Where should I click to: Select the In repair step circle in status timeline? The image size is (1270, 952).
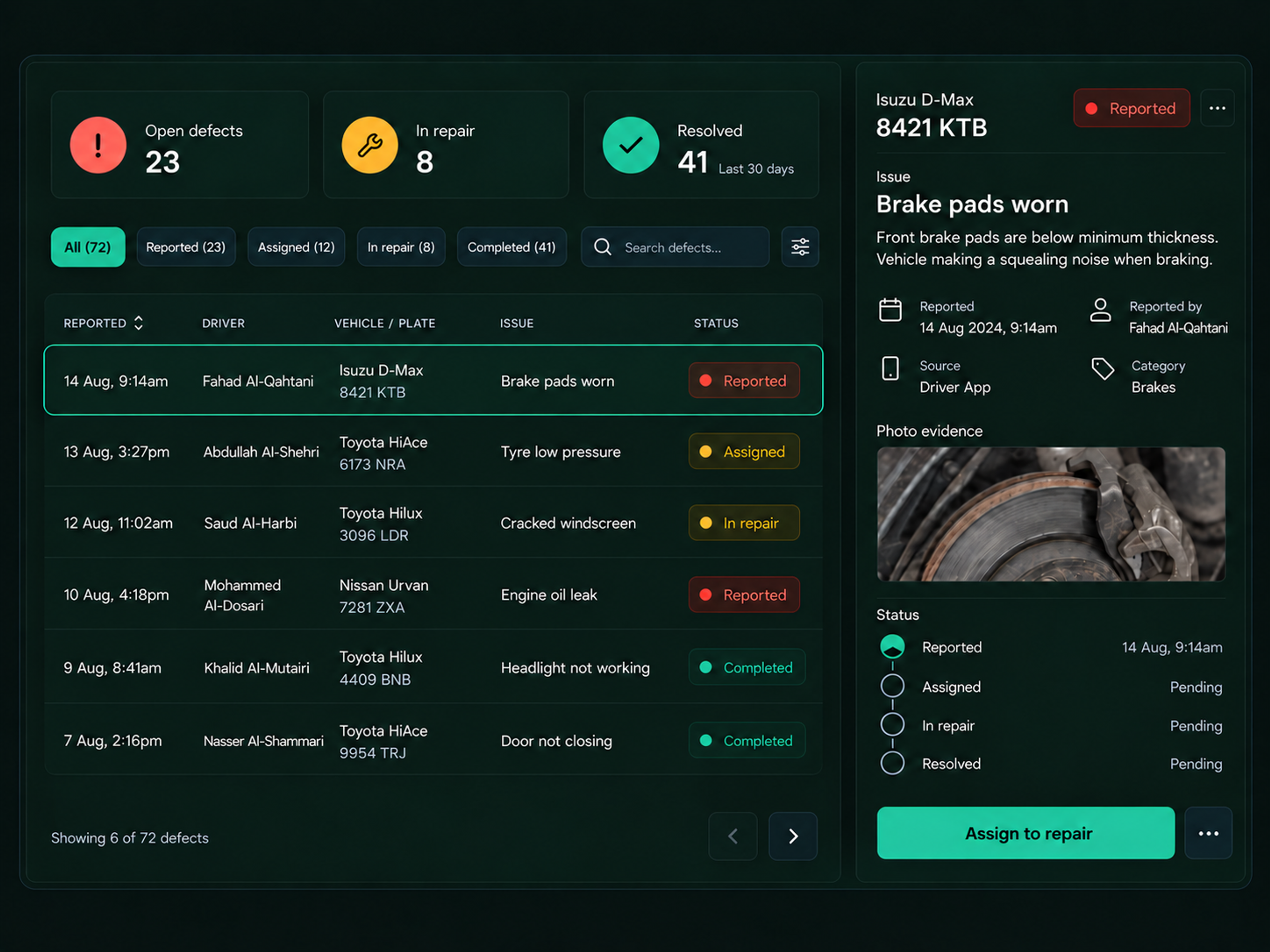click(x=892, y=724)
